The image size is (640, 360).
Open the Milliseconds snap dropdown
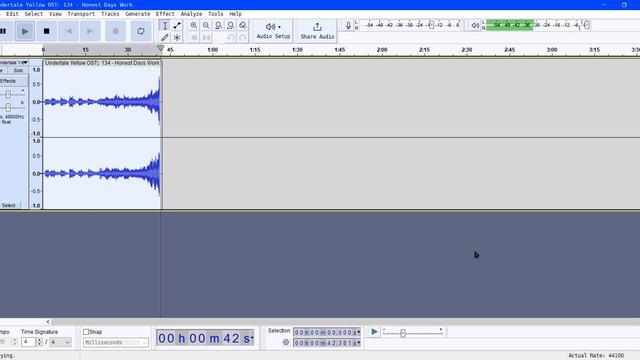point(116,342)
